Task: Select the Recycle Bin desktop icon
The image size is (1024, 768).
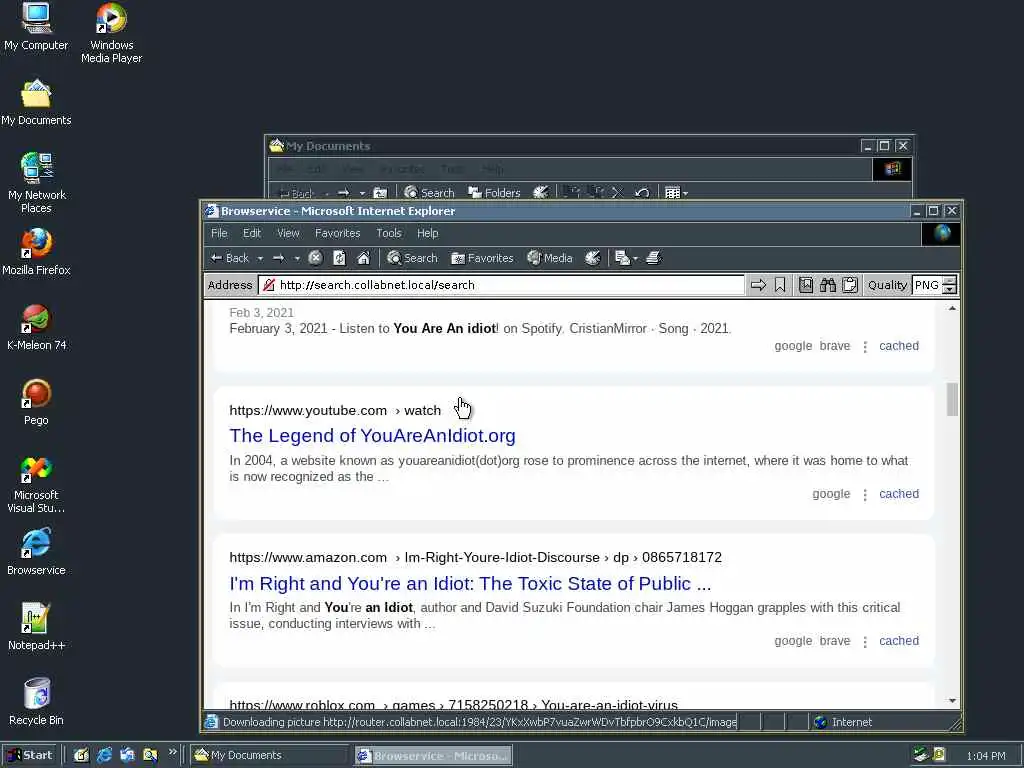Action: click(x=36, y=701)
